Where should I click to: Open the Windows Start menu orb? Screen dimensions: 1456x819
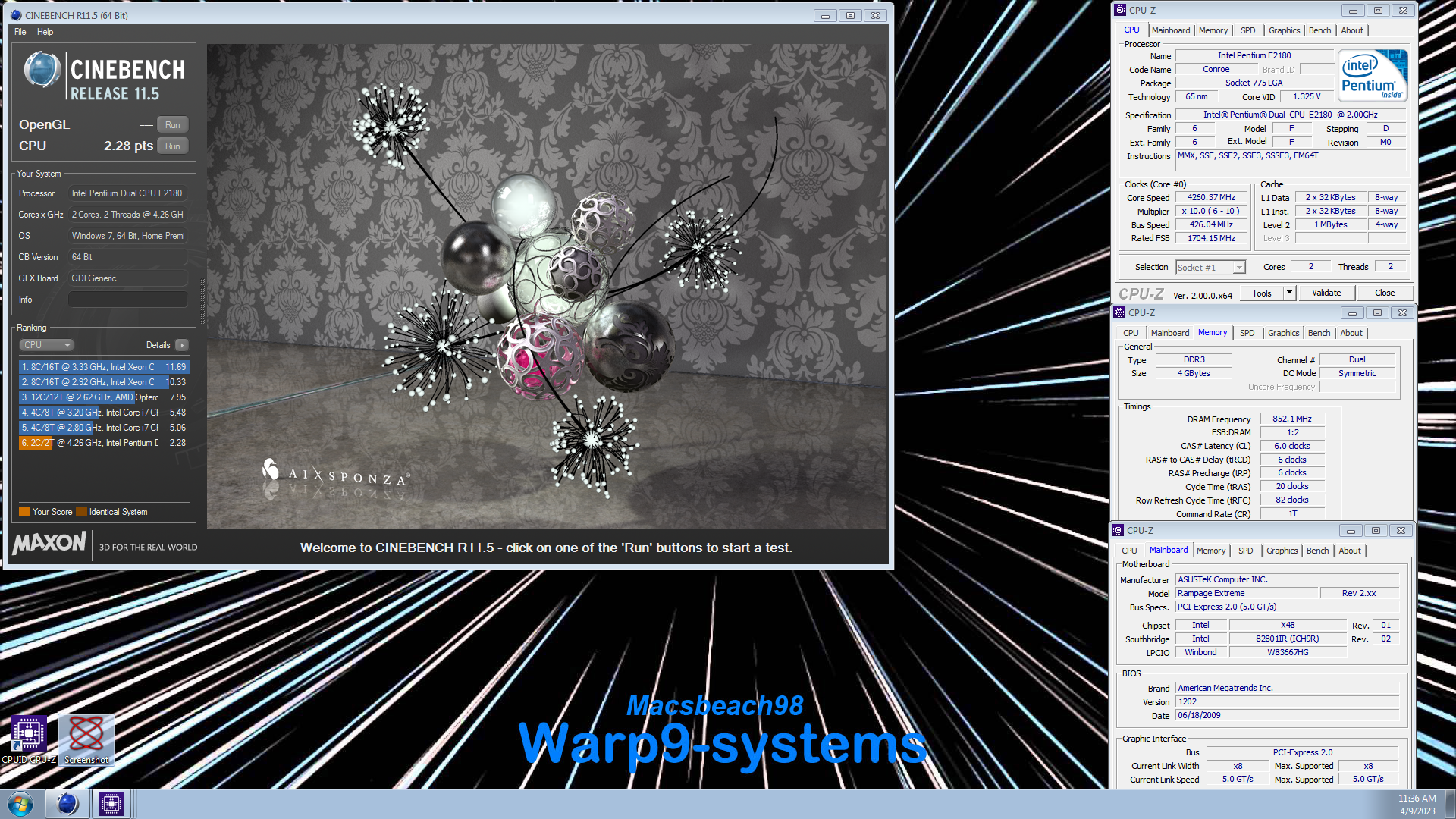click(20, 804)
